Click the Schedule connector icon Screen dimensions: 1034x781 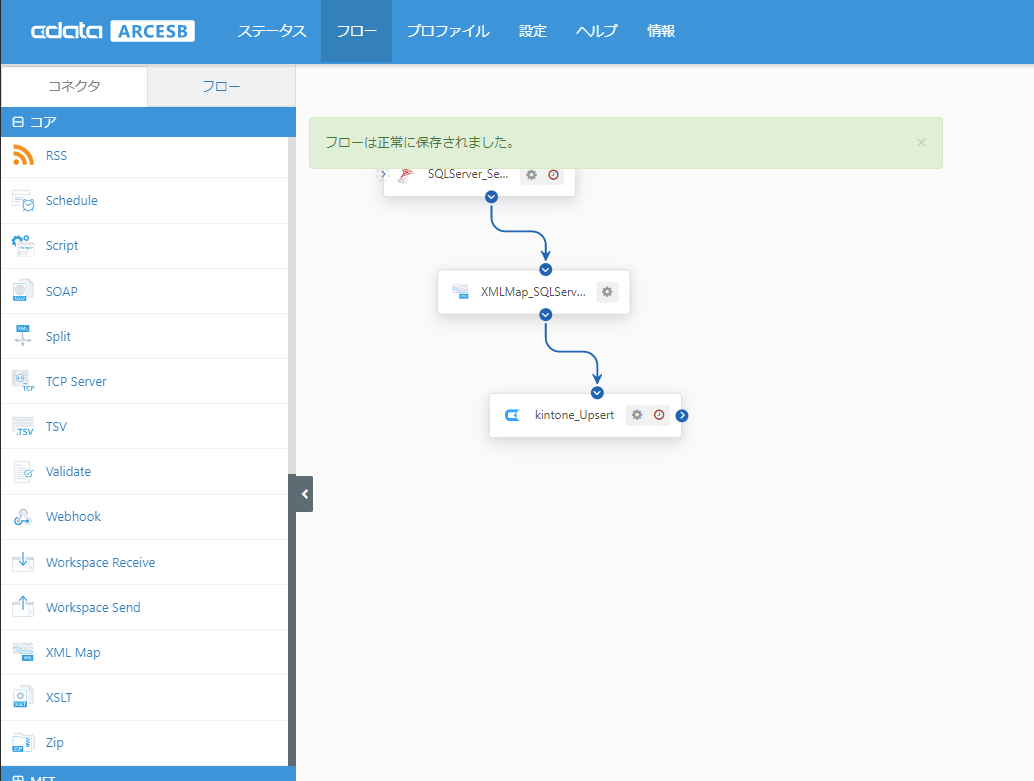coord(23,200)
